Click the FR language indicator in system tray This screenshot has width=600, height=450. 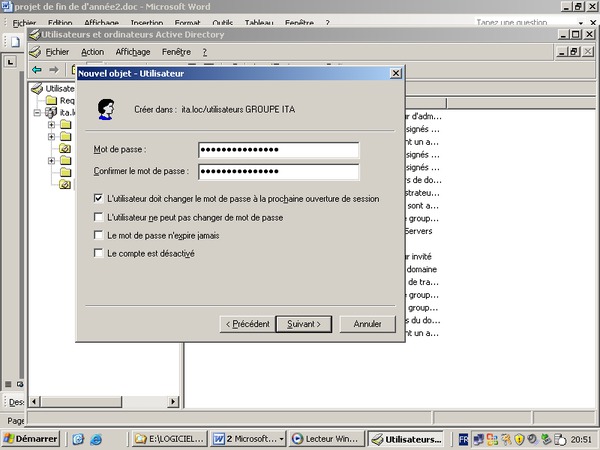click(x=464, y=439)
